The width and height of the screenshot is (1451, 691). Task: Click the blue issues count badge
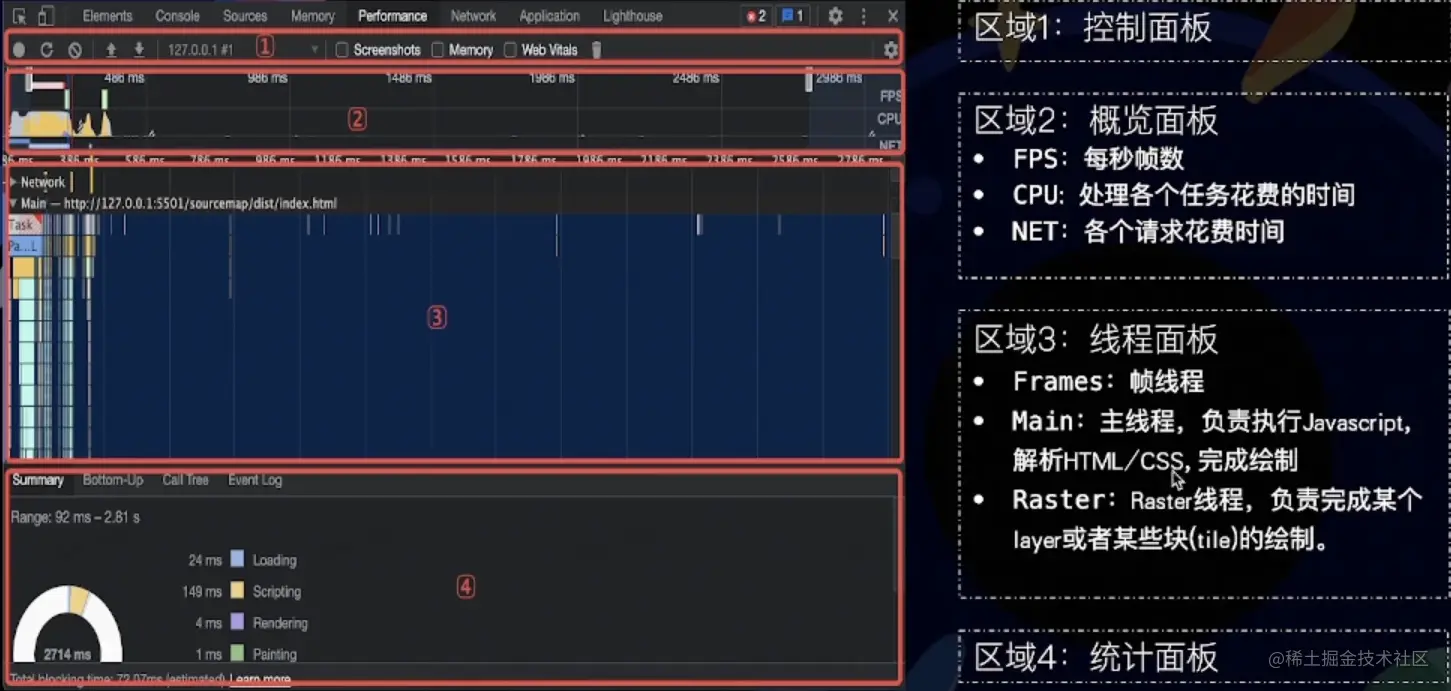(x=792, y=16)
